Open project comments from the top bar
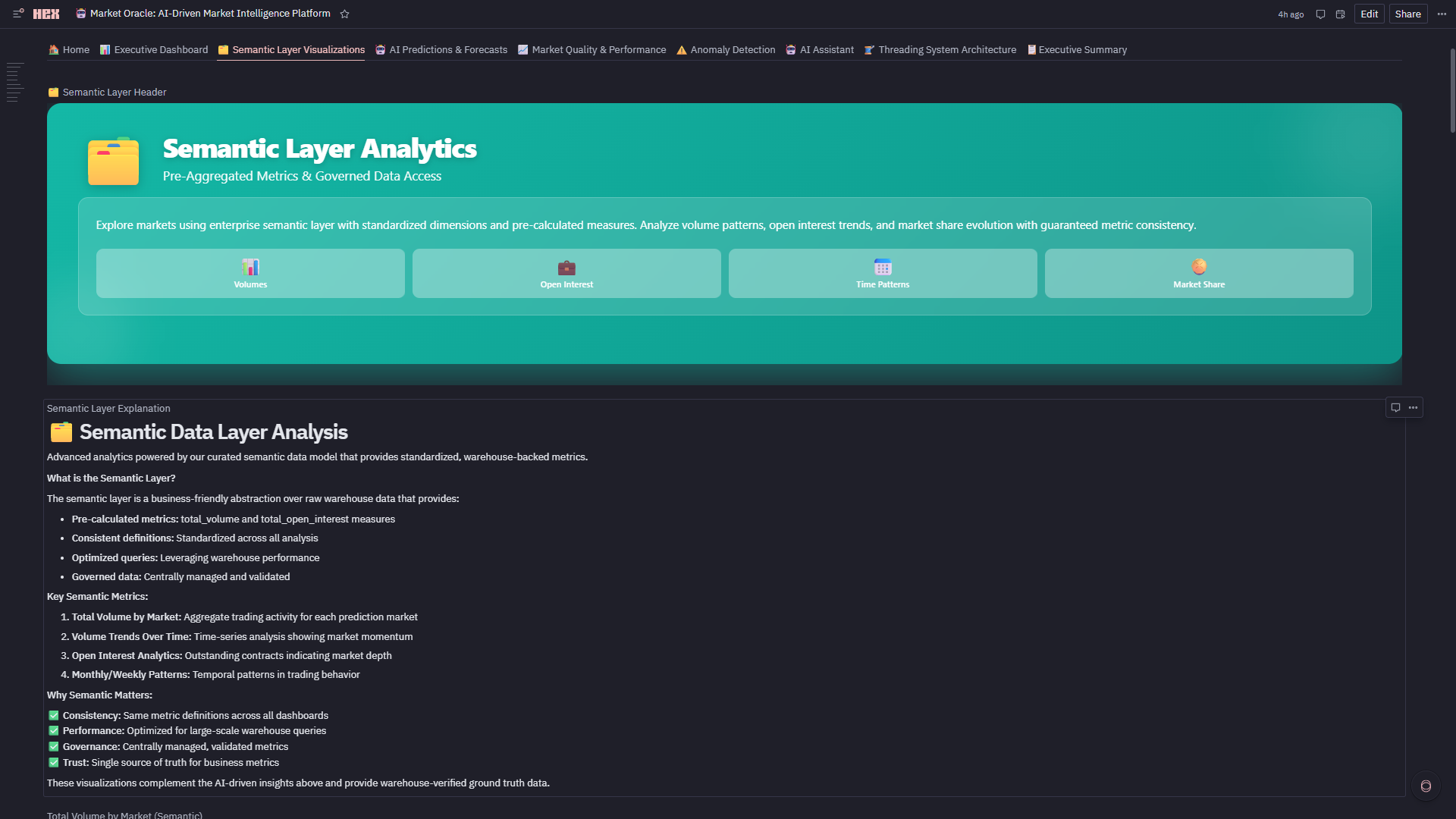Screen dimensions: 1456x819 coord(1320,14)
